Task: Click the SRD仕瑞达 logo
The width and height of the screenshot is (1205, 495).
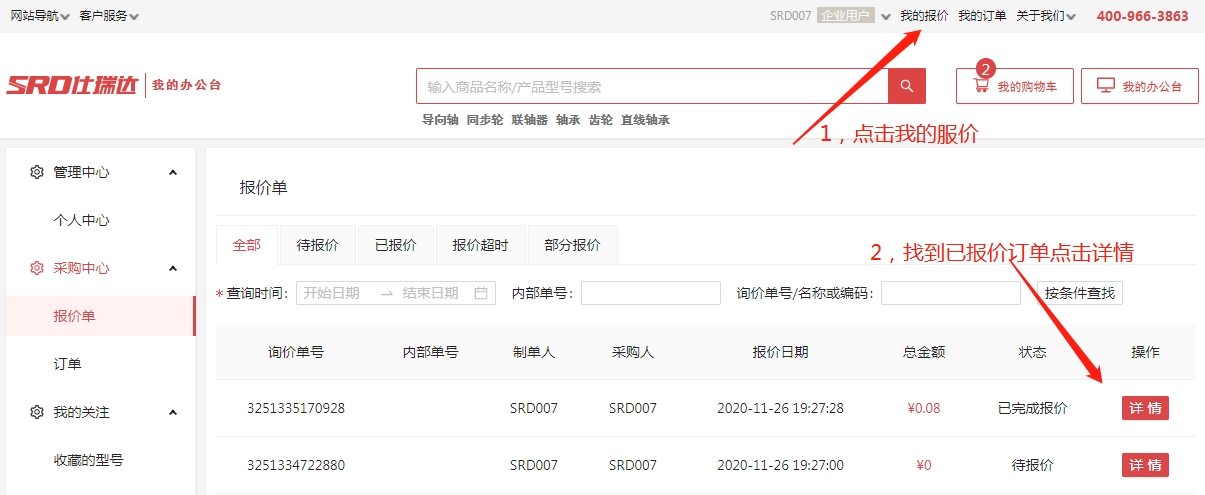Action: click(x=72, y=86)
